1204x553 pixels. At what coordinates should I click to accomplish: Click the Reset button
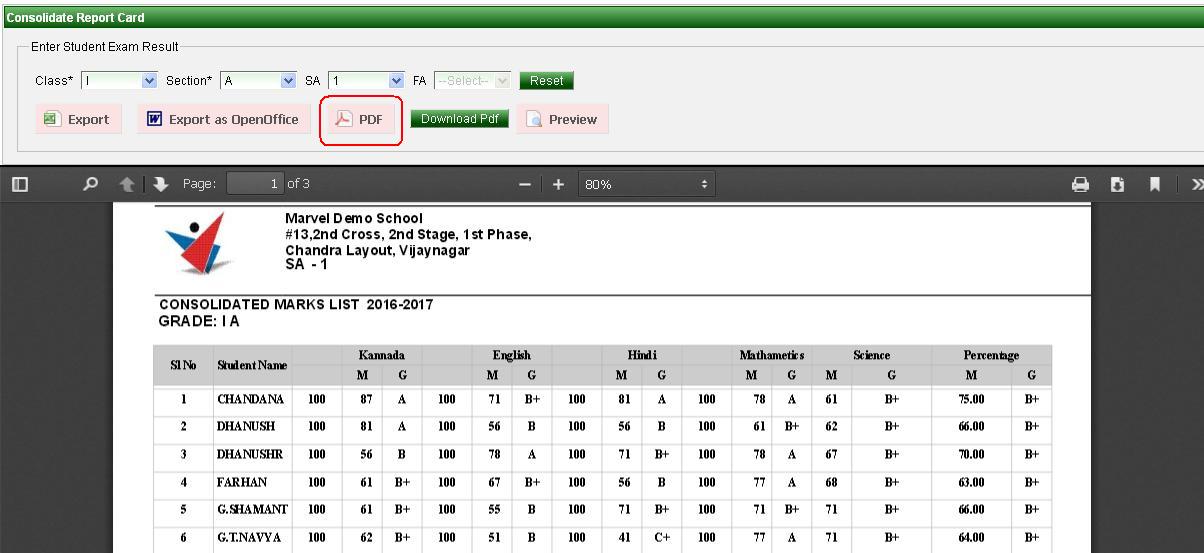(546, 81)
